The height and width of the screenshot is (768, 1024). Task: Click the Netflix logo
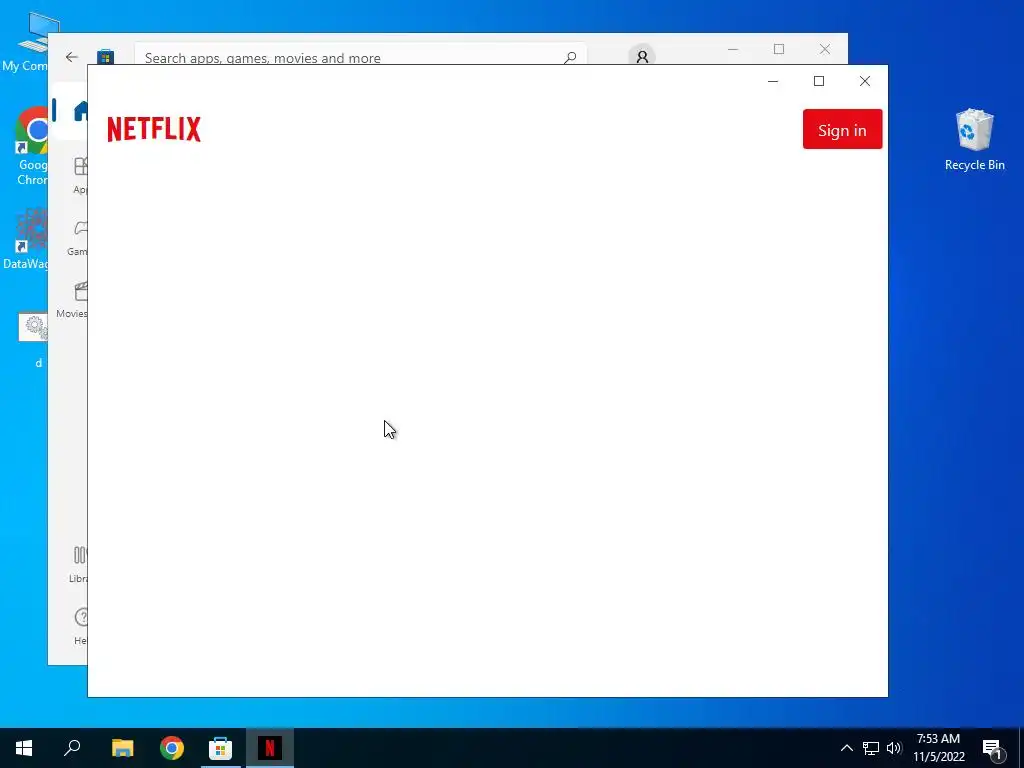pyautogui.click(x=154, y=129)
